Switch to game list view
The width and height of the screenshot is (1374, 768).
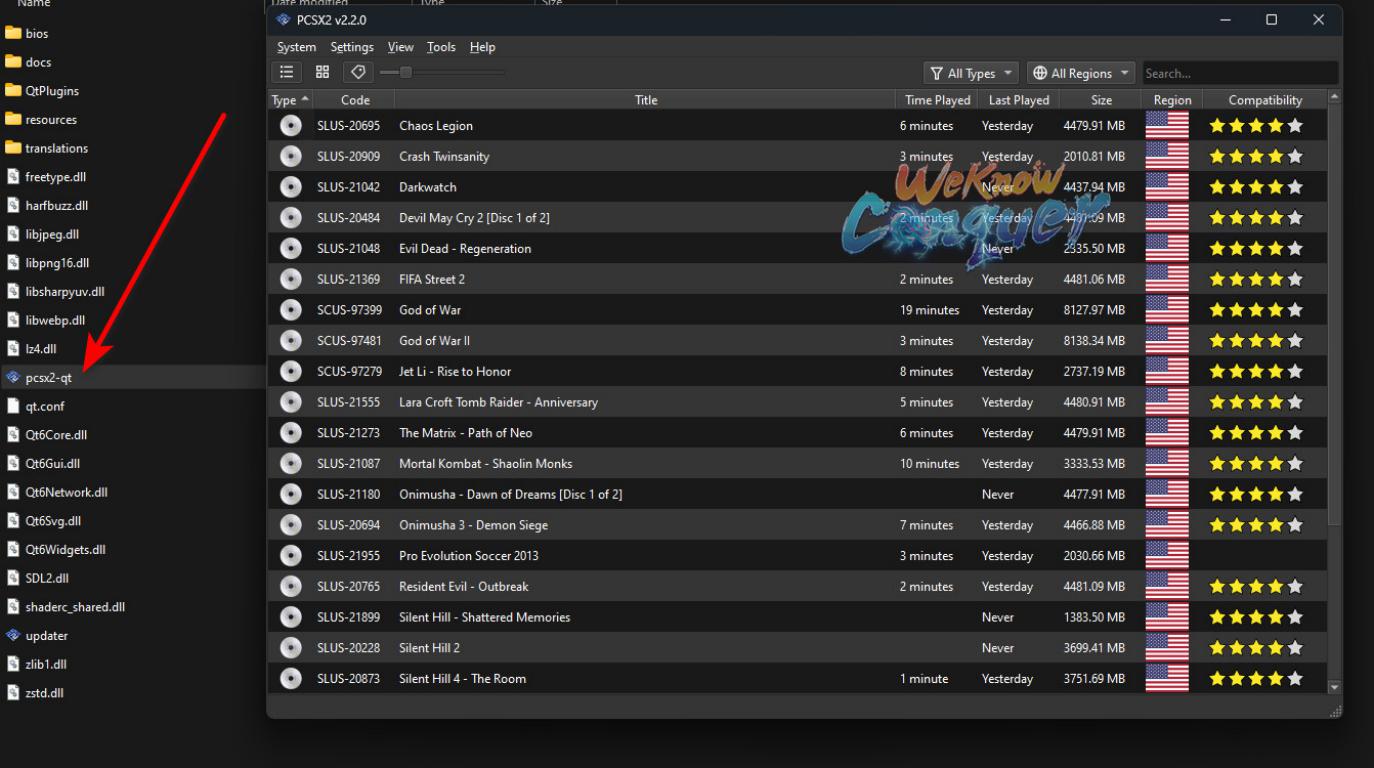(287, 72)
